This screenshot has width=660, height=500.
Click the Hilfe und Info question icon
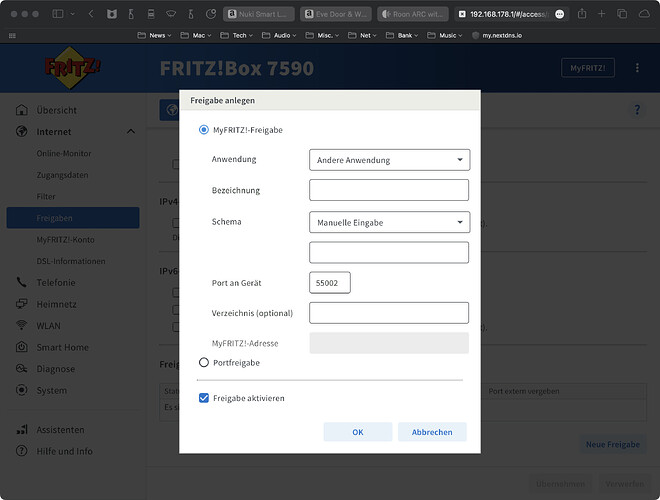(x=21, y=451)
